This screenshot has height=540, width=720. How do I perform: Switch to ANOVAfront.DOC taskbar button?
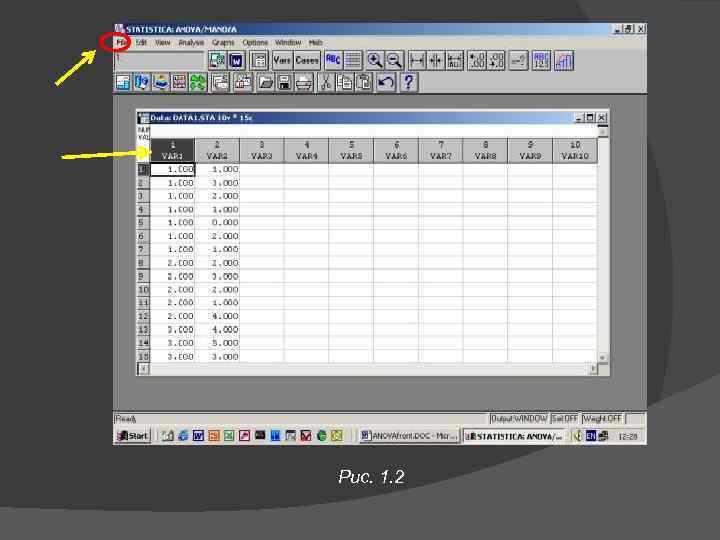point(409,436)
